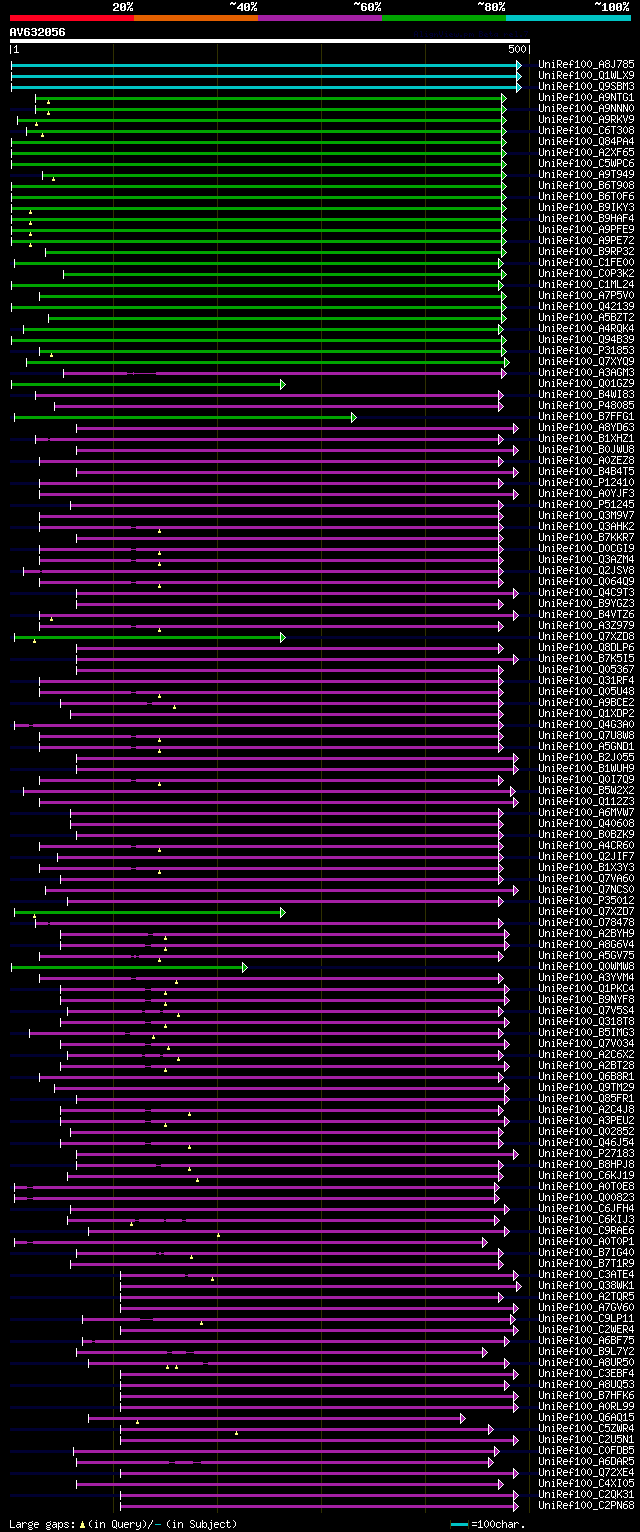Click the UniRef100_B1XHZ1 label
Viewport: 640px width, 1532px height.
(x=586, y=439)
